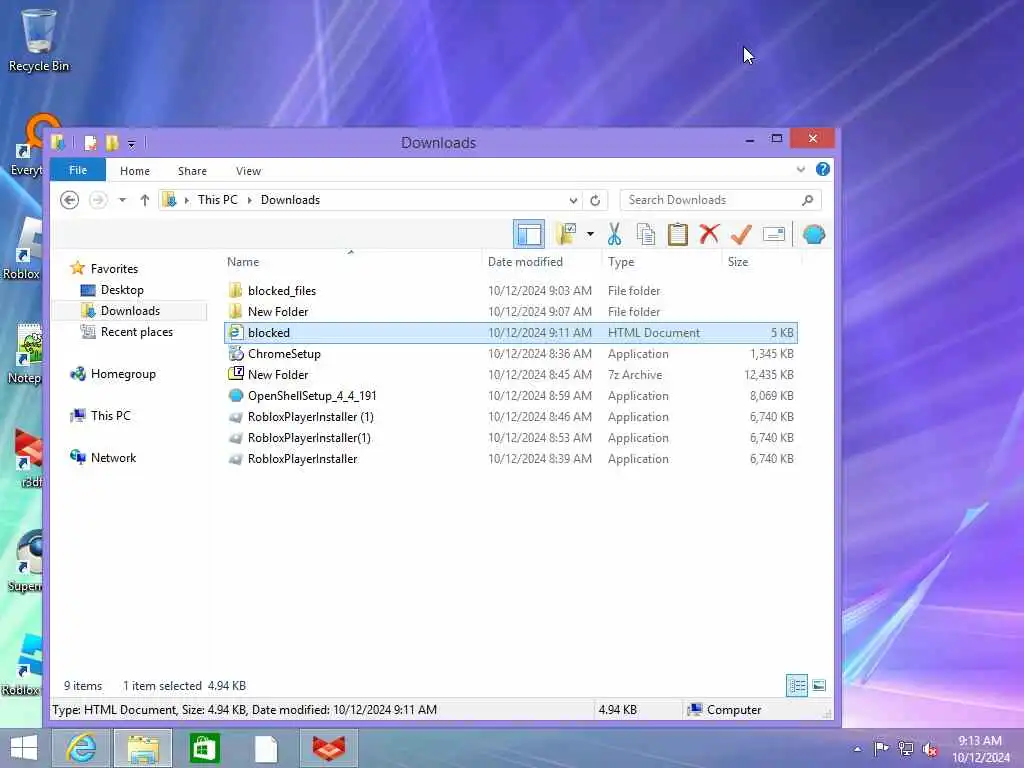Switch to Large icons view using status bar icon

(819, 685)
